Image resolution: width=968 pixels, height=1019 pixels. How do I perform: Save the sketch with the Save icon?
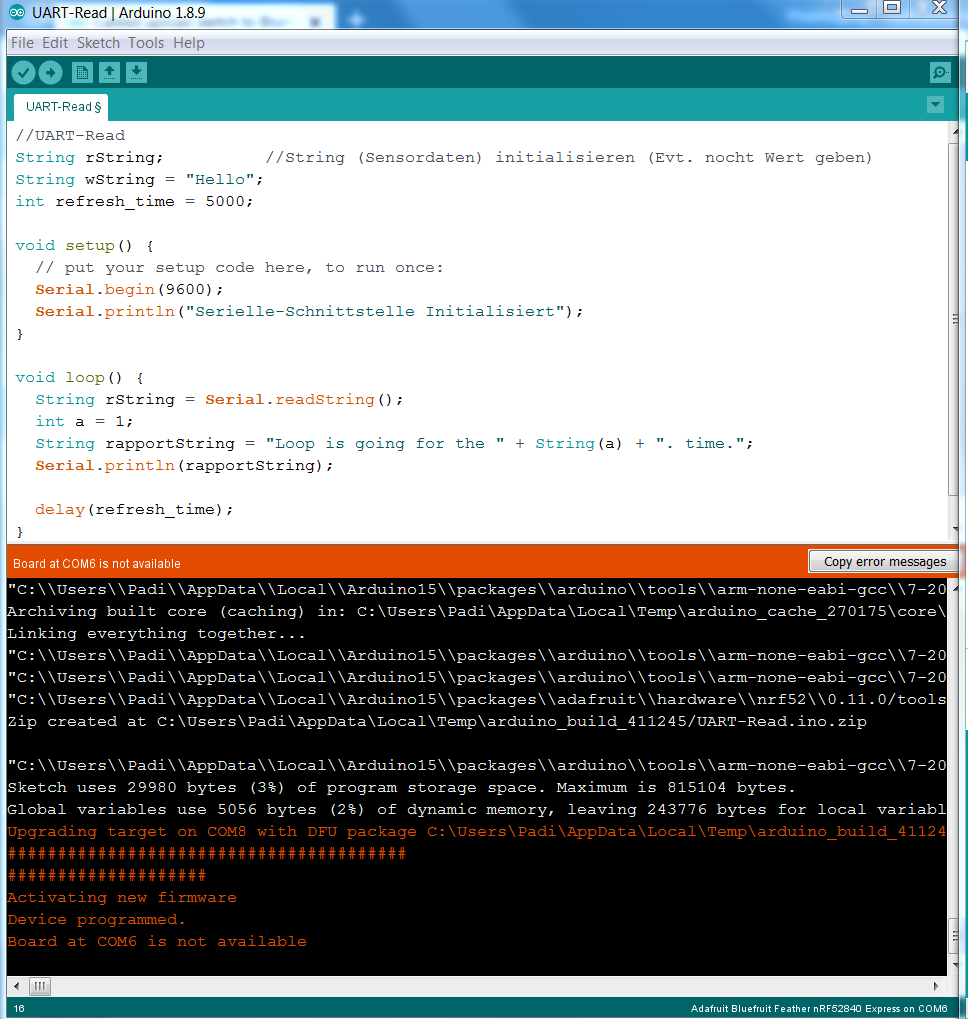click(x=136, y=72)
